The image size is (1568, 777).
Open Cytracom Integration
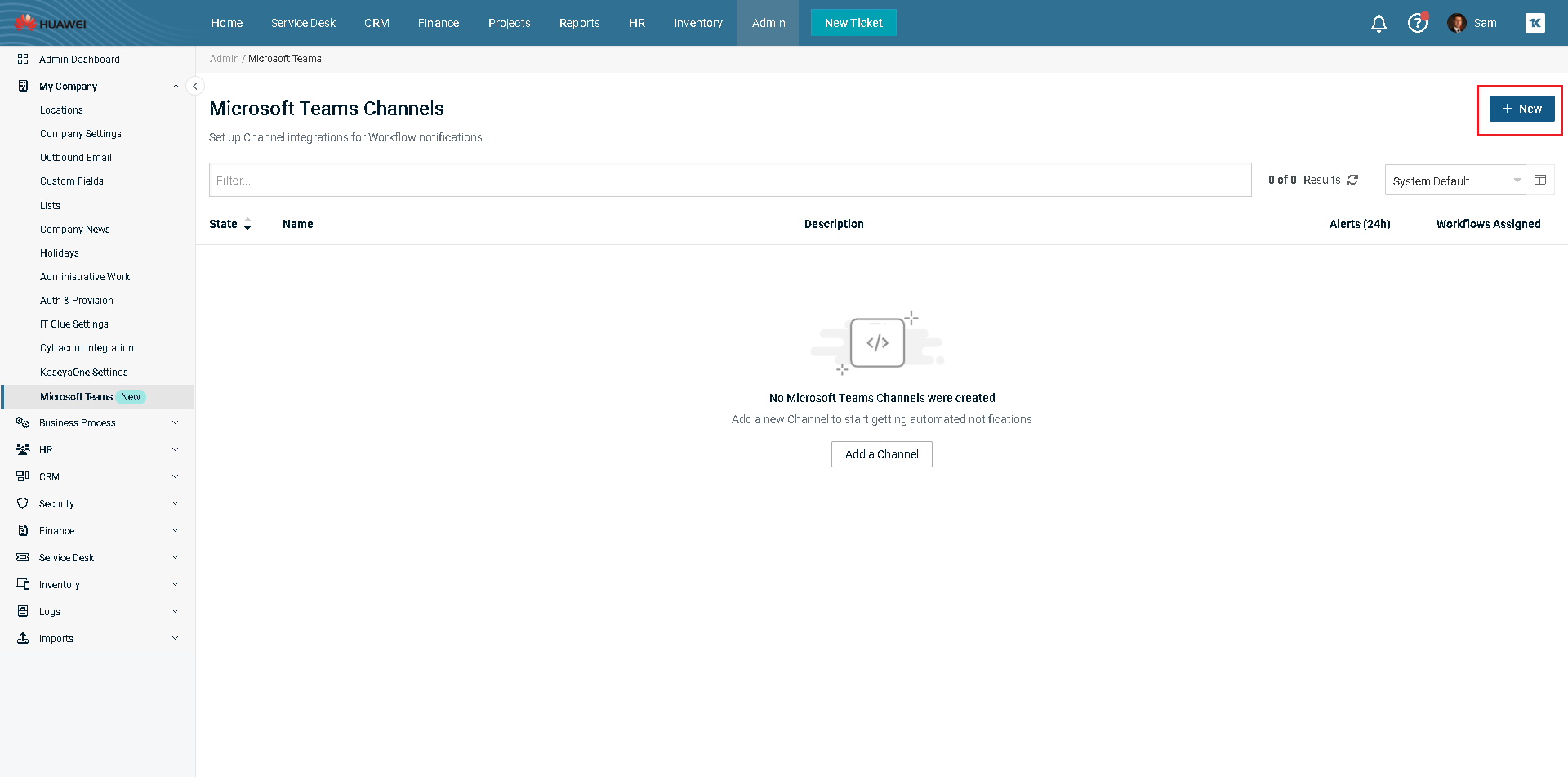87,348
